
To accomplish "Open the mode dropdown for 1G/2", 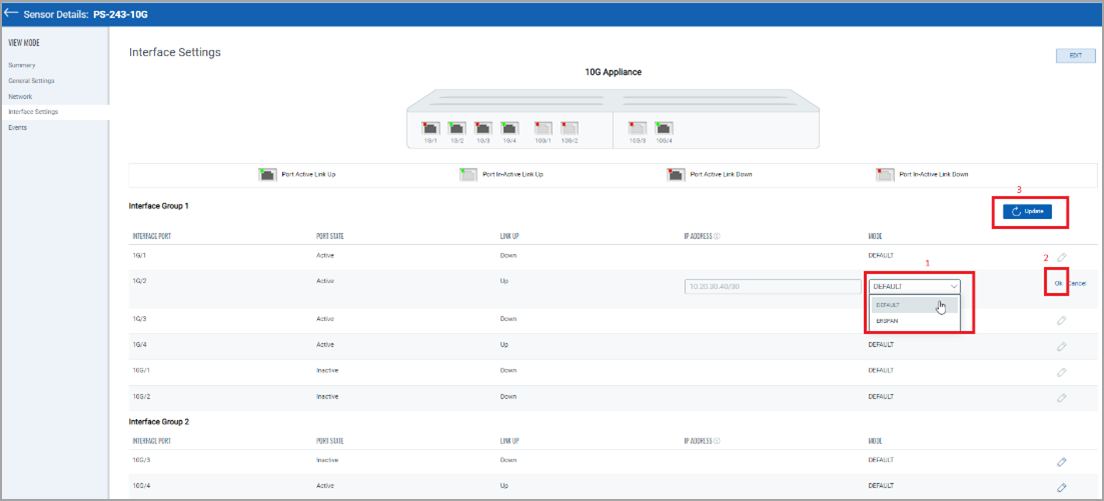I will [914, 286].
